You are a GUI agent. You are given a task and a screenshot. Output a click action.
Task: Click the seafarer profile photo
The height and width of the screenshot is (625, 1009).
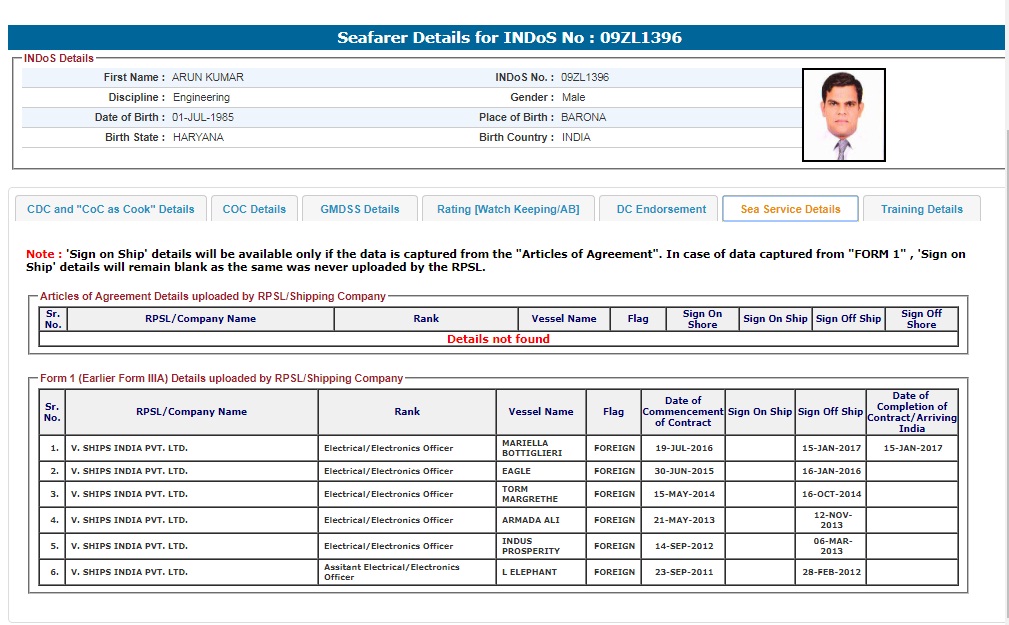click(843, 115)
